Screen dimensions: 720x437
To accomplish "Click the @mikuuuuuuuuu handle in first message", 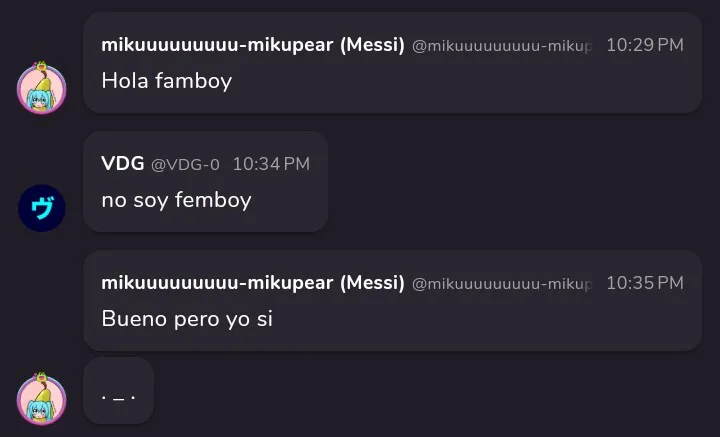I will tap(502, 46).
